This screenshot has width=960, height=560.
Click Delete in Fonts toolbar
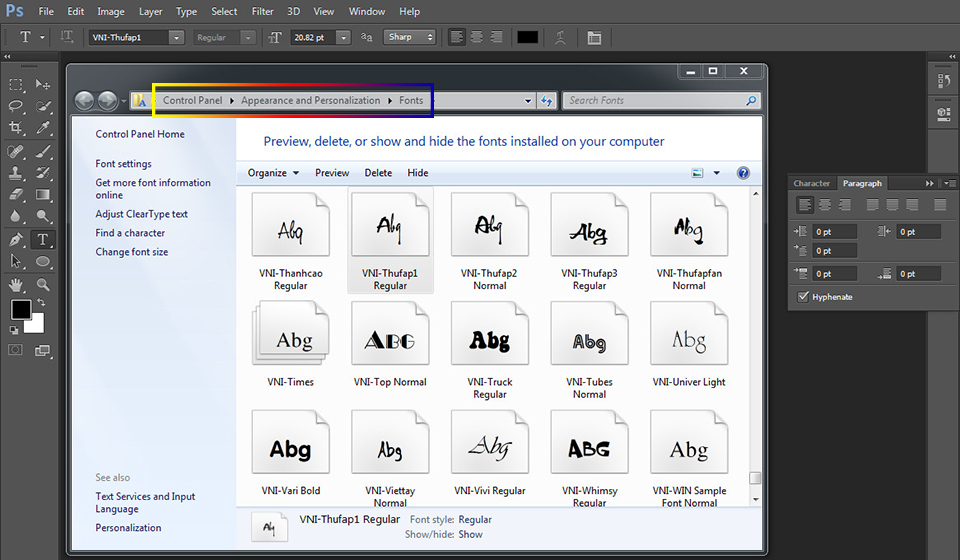(378, 173)
